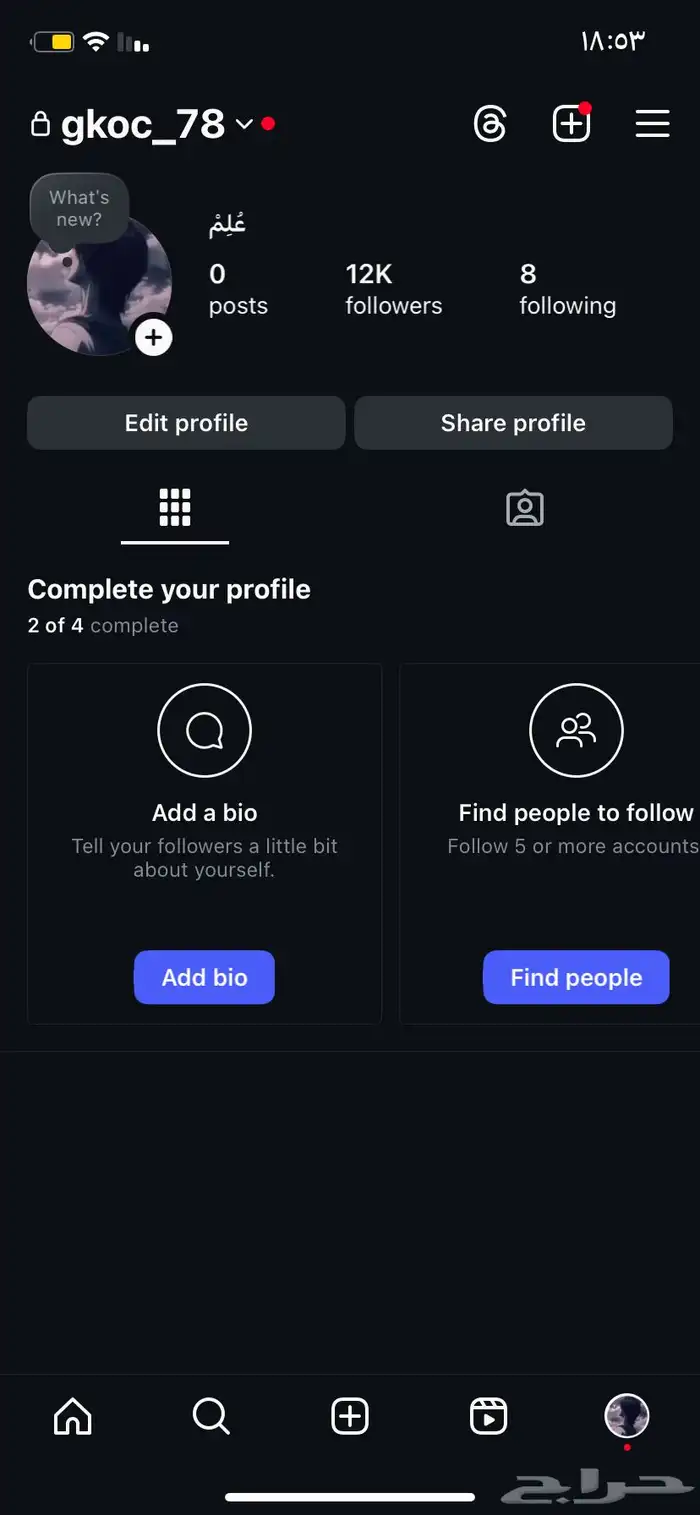Tap the create new post icon in header

coord(571,124)
